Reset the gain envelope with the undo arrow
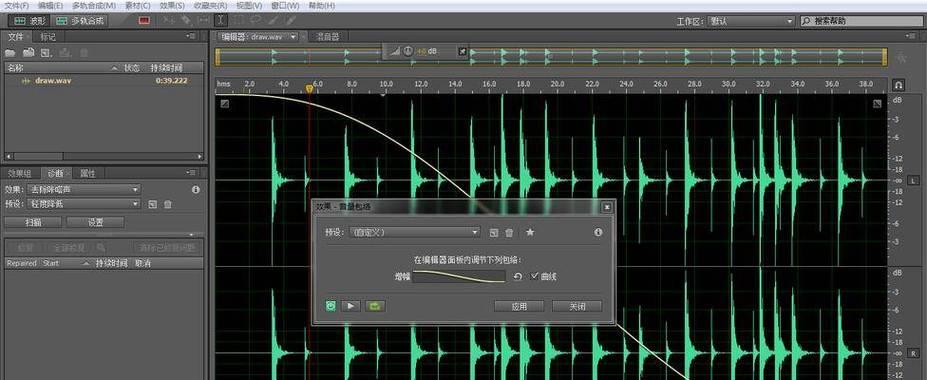 (x=518, y=276)
